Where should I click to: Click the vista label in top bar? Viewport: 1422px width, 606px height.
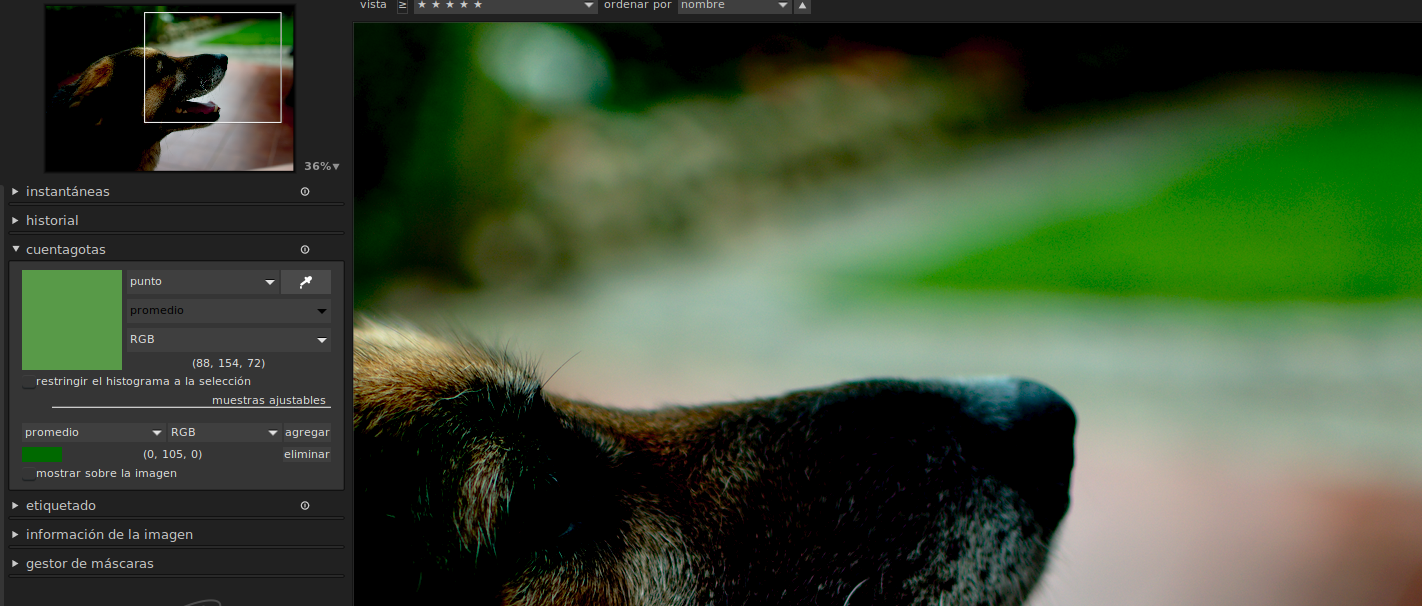373,5
